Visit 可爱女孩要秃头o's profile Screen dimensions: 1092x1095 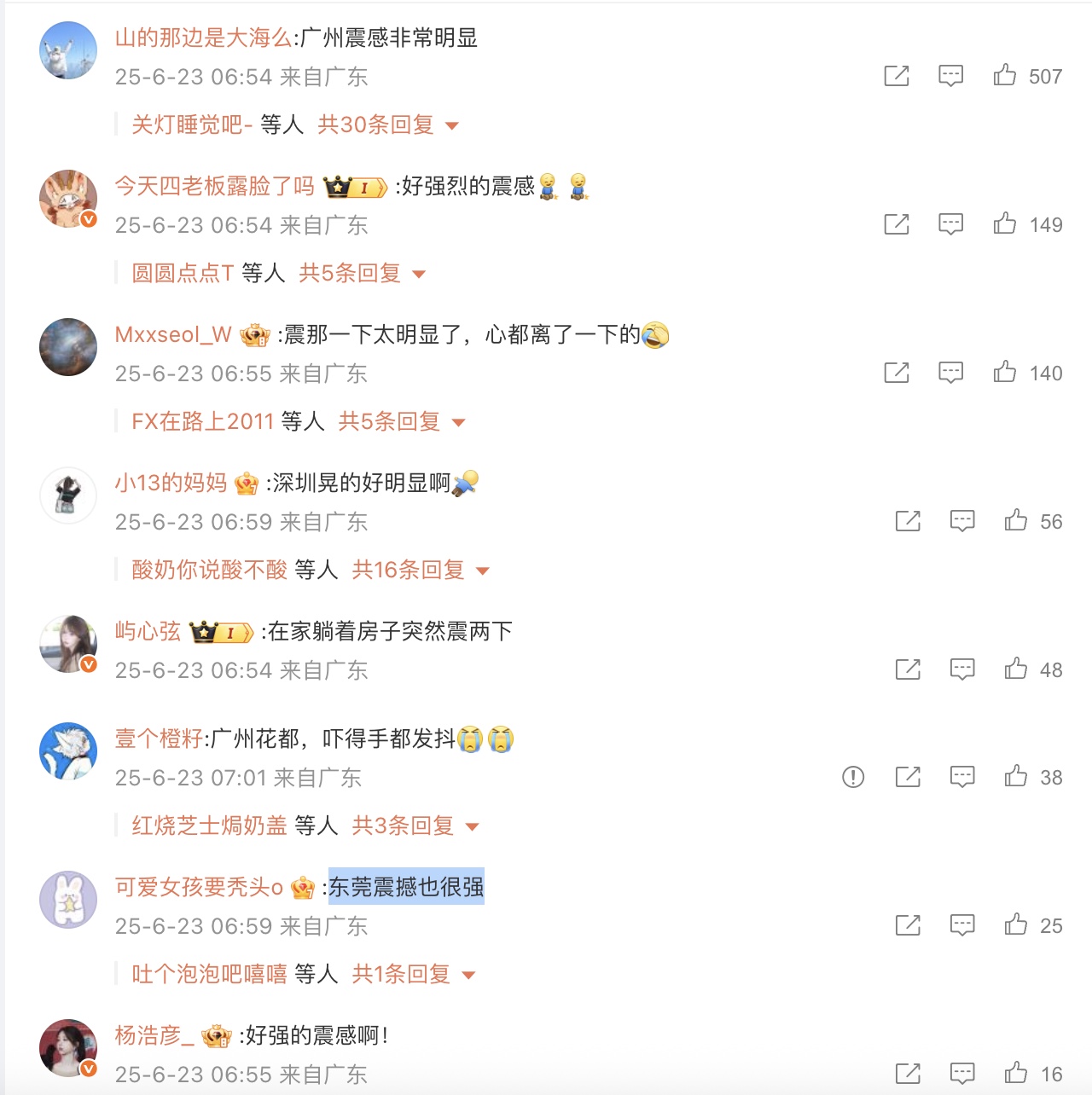(199, 888)
